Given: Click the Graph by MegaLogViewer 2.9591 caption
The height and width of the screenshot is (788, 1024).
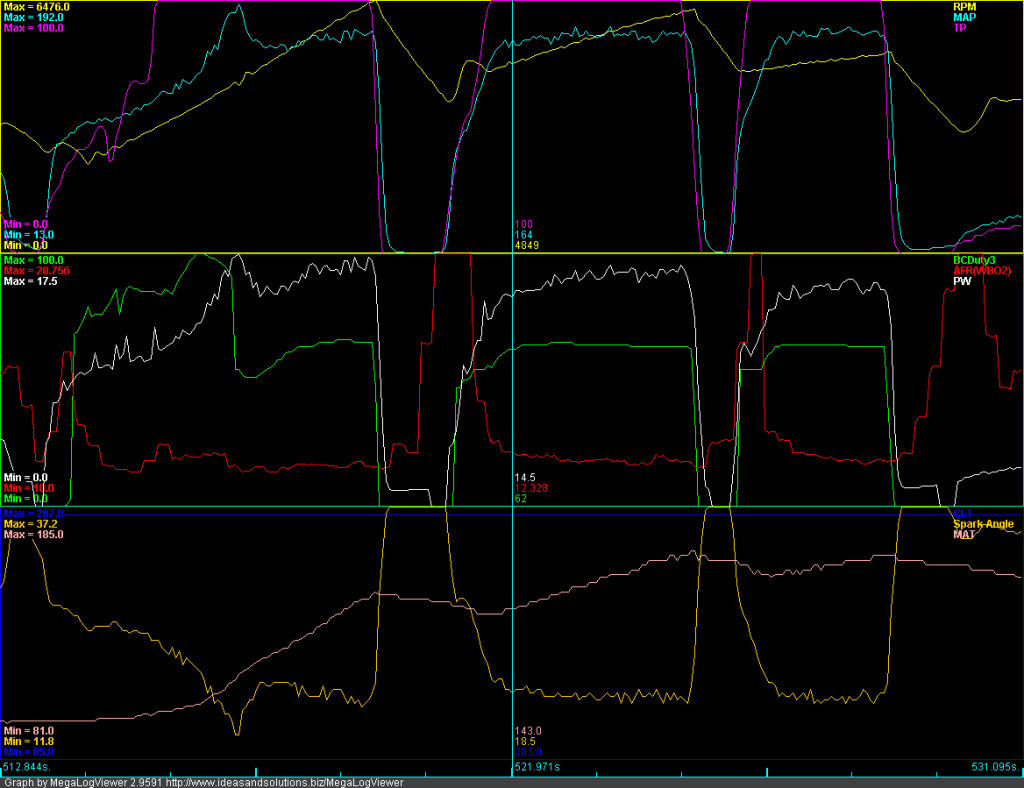Looking at the screenshot, I should point(84,782).
